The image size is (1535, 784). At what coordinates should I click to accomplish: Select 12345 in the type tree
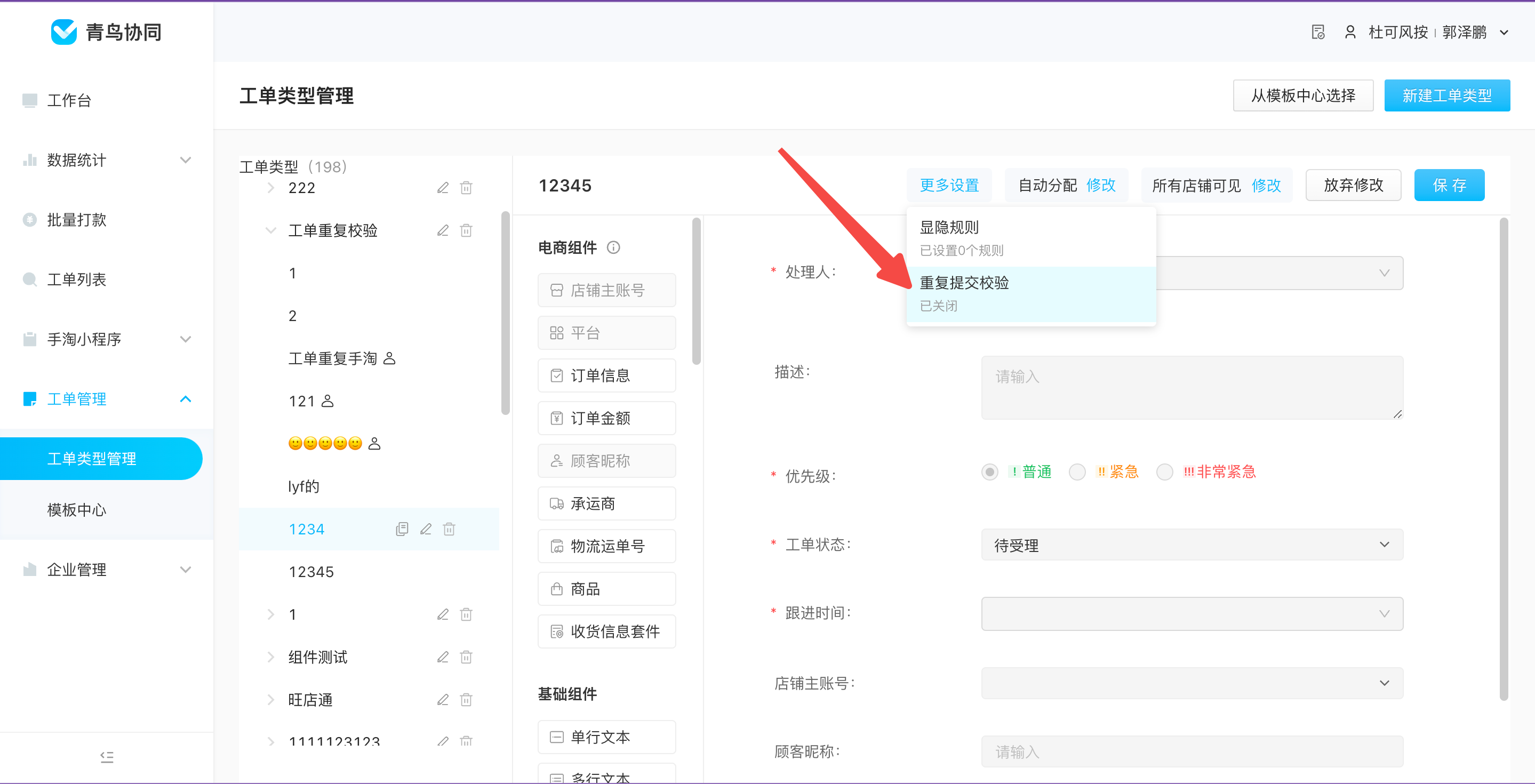click(311, 572)
